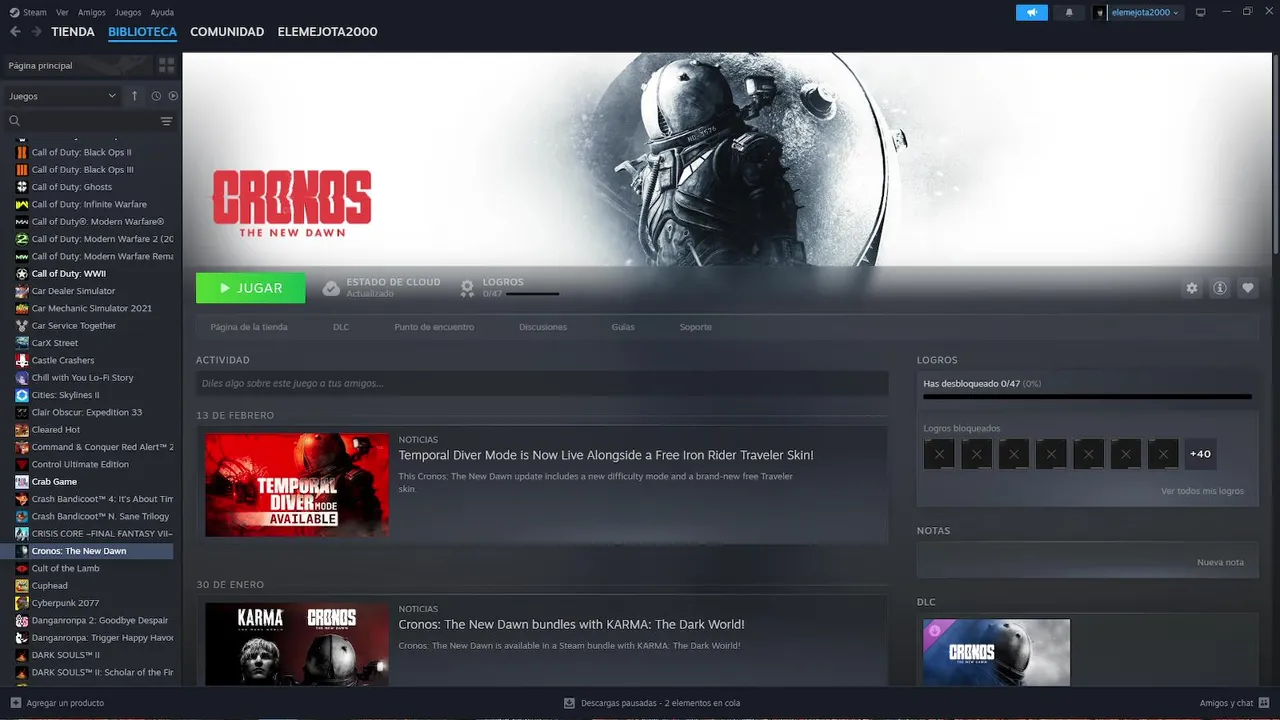Open the announcements megaphone button
Screen dimensions: 1280x720
pos(1031,12)
